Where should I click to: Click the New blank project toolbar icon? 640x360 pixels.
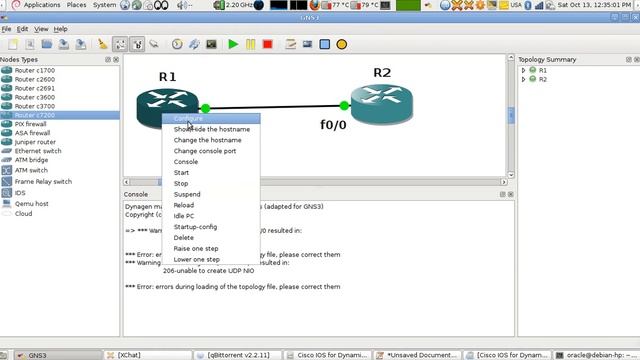13,44
